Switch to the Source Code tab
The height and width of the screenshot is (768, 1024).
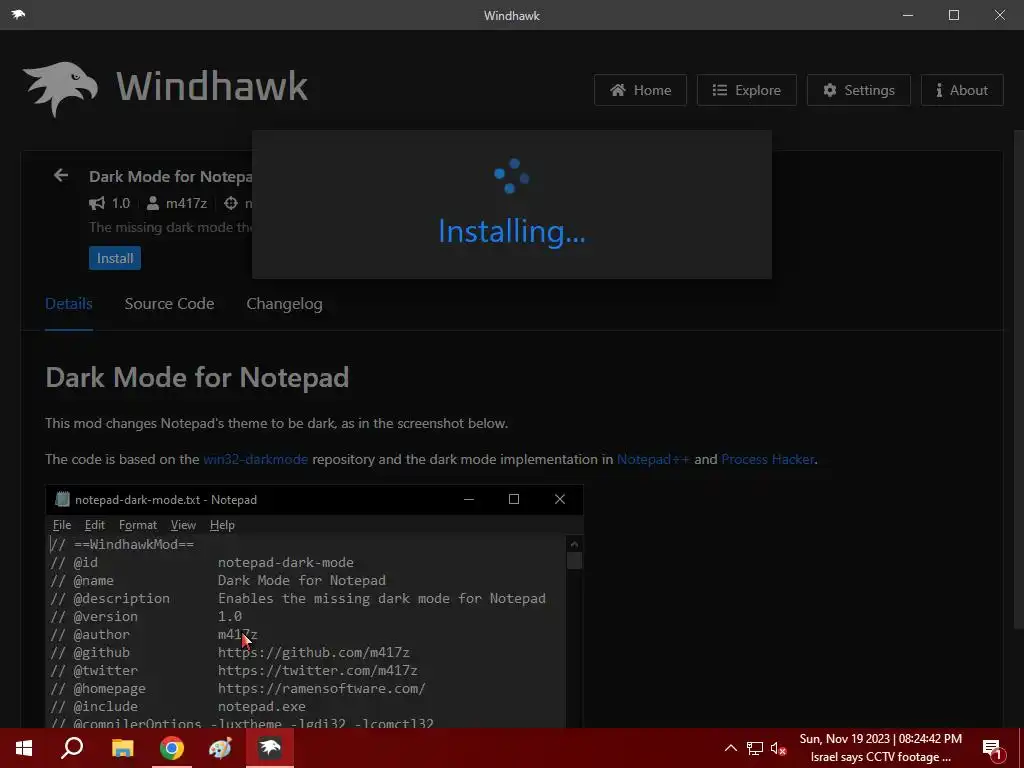[169, 304]
